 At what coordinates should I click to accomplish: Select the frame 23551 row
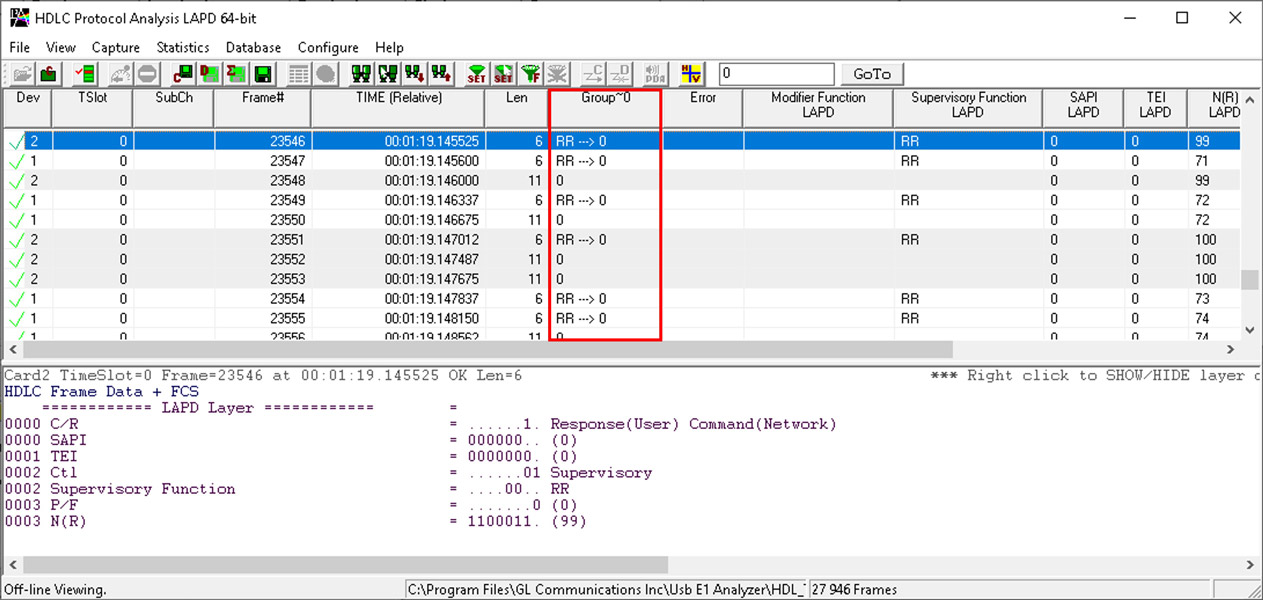(622, 240)
